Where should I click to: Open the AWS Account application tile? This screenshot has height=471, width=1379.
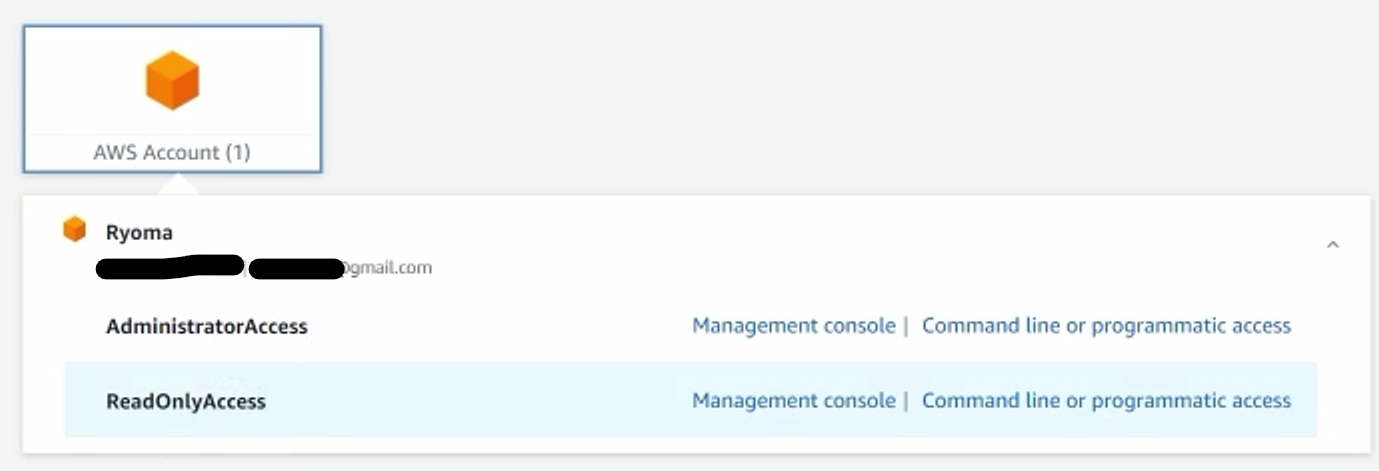[x=172, y=99]
